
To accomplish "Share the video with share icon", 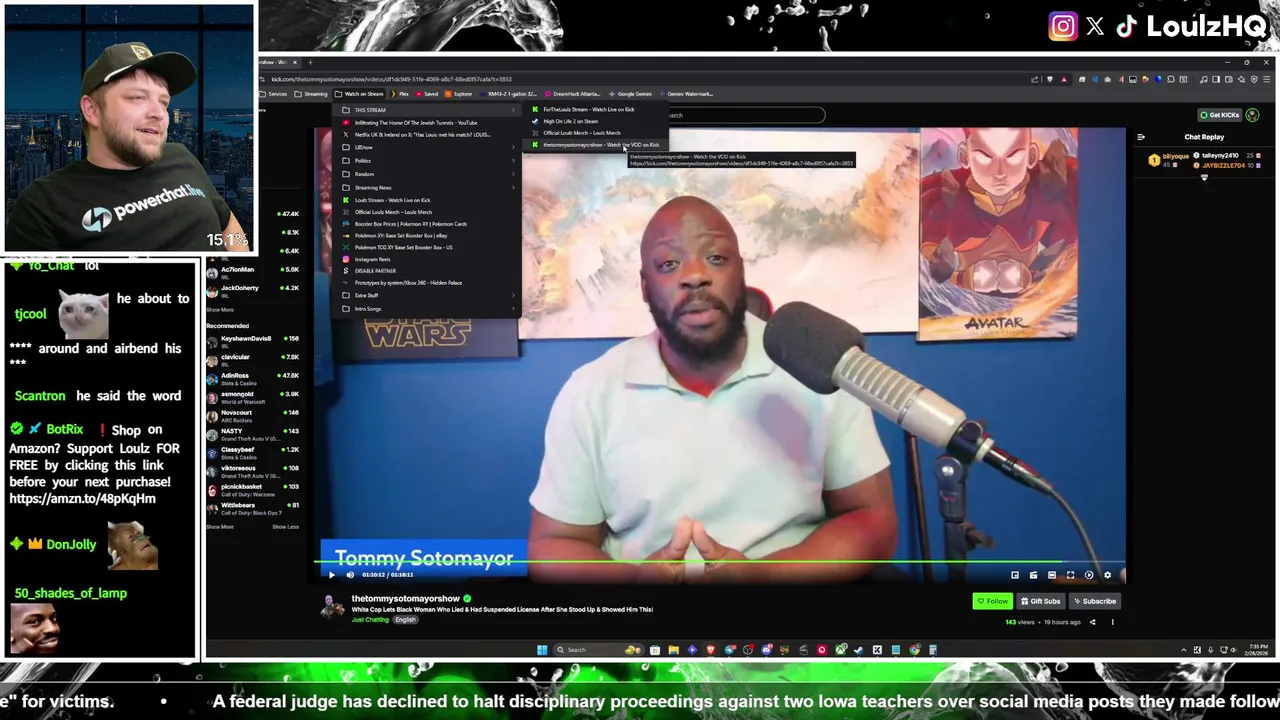I will (1092, 622).
